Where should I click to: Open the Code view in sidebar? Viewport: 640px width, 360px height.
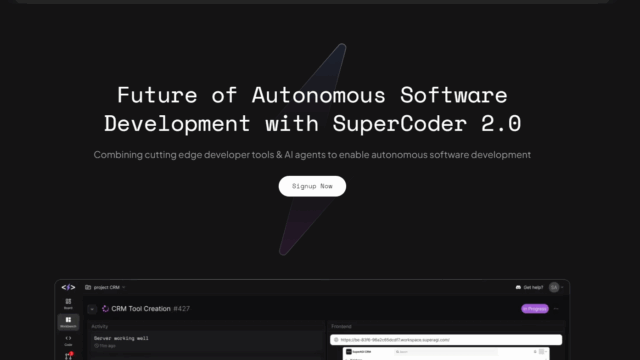(x=68, y=340)
